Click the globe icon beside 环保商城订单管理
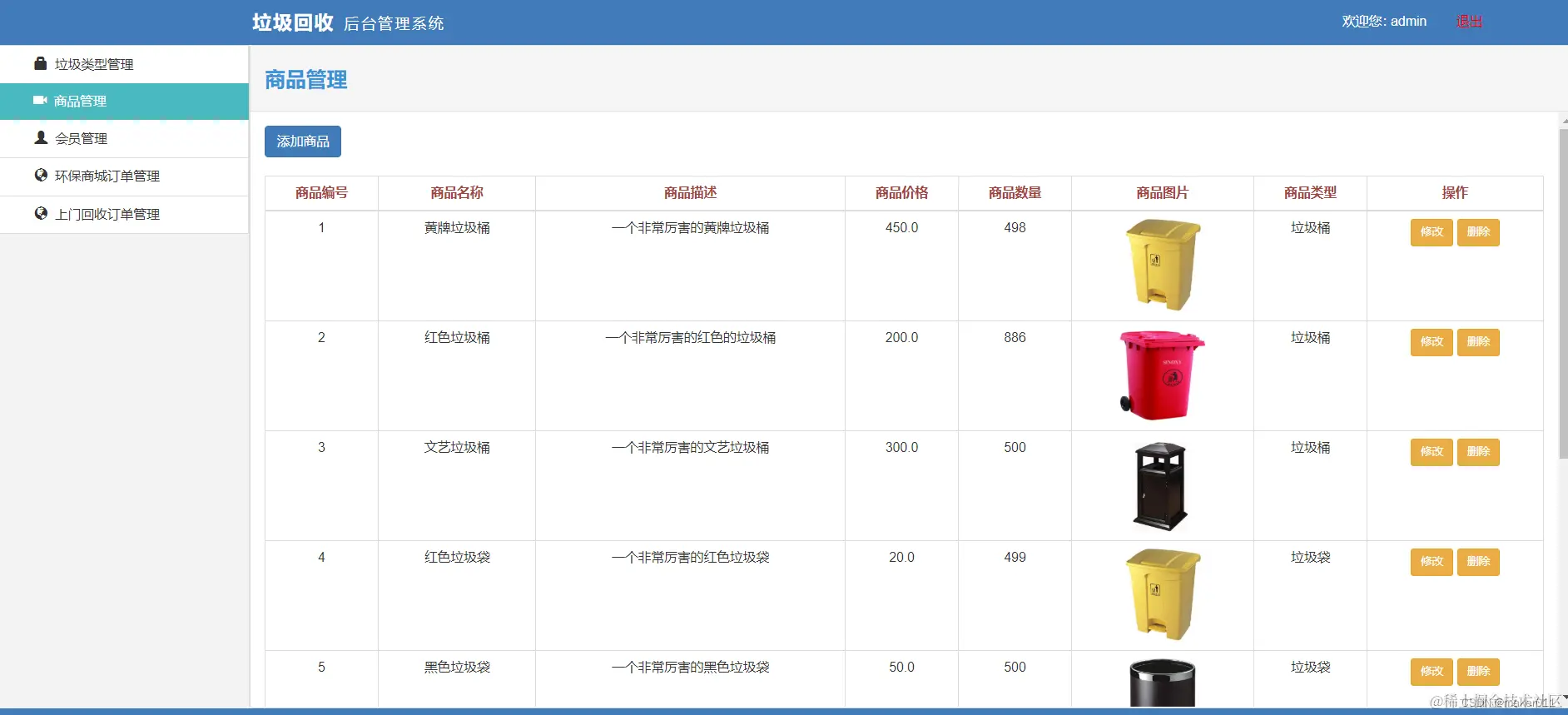The width and height of the screenshot is (1568, 715). (x=41, y=175)
